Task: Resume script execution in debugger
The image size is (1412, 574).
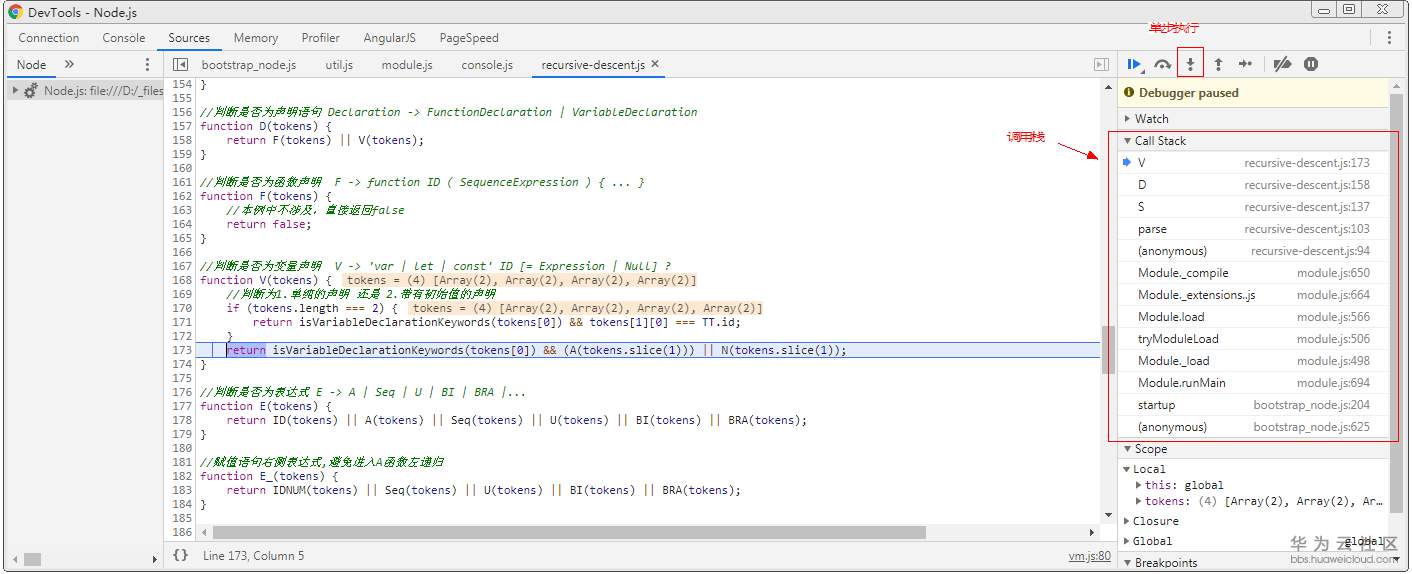Action: tap(1135, 64)
